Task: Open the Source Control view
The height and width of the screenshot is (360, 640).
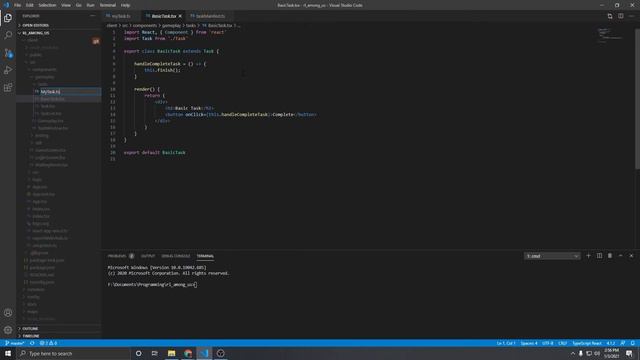Action: coord(8,53)
